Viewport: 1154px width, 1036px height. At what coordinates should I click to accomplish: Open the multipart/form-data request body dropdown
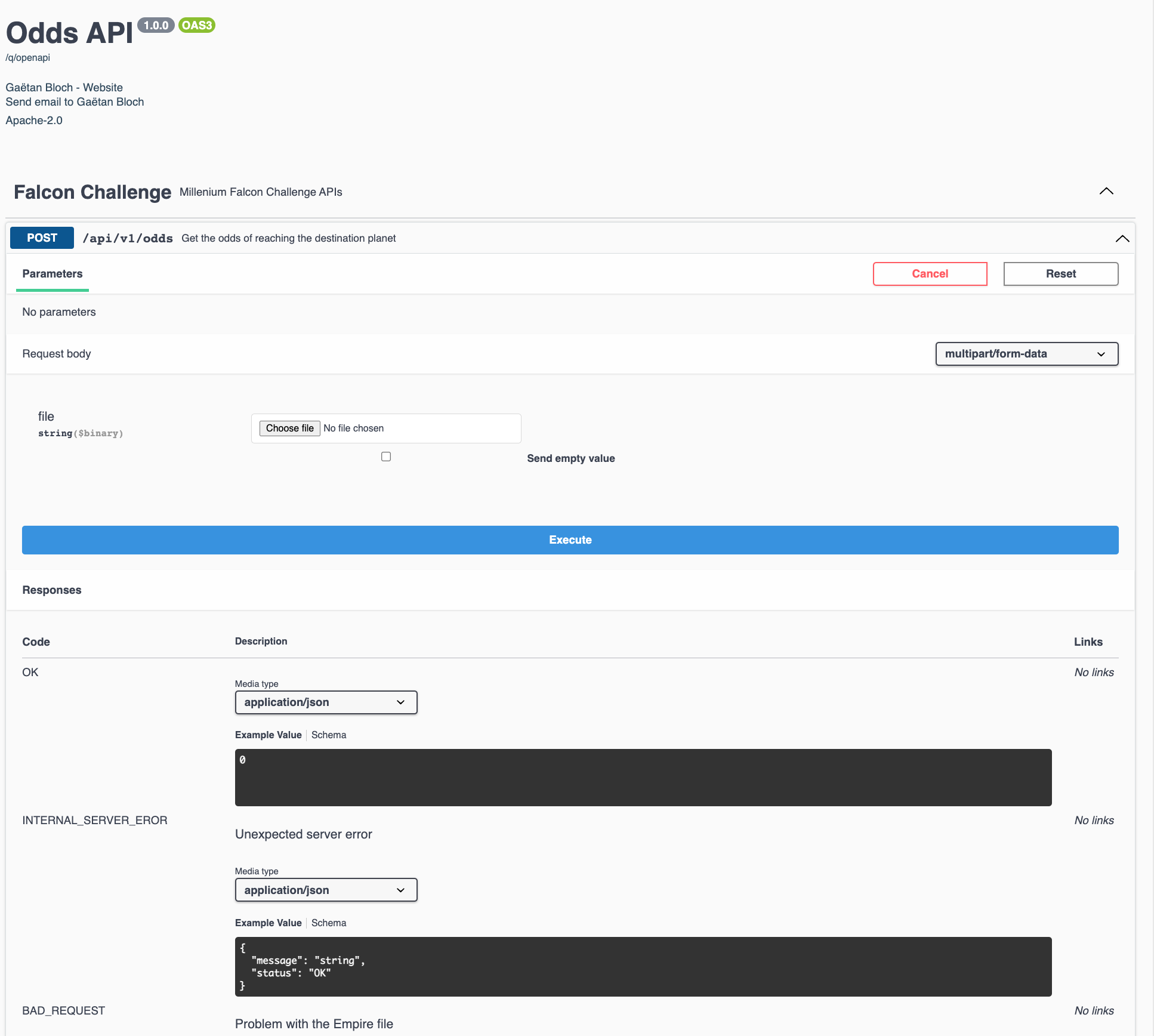click(1026, 354)
